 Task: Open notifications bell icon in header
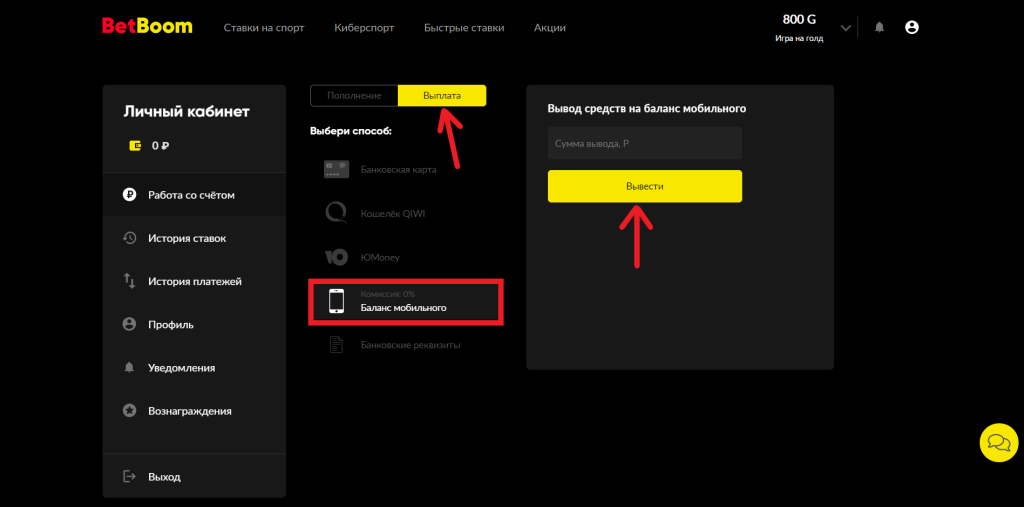coord(879,28)
